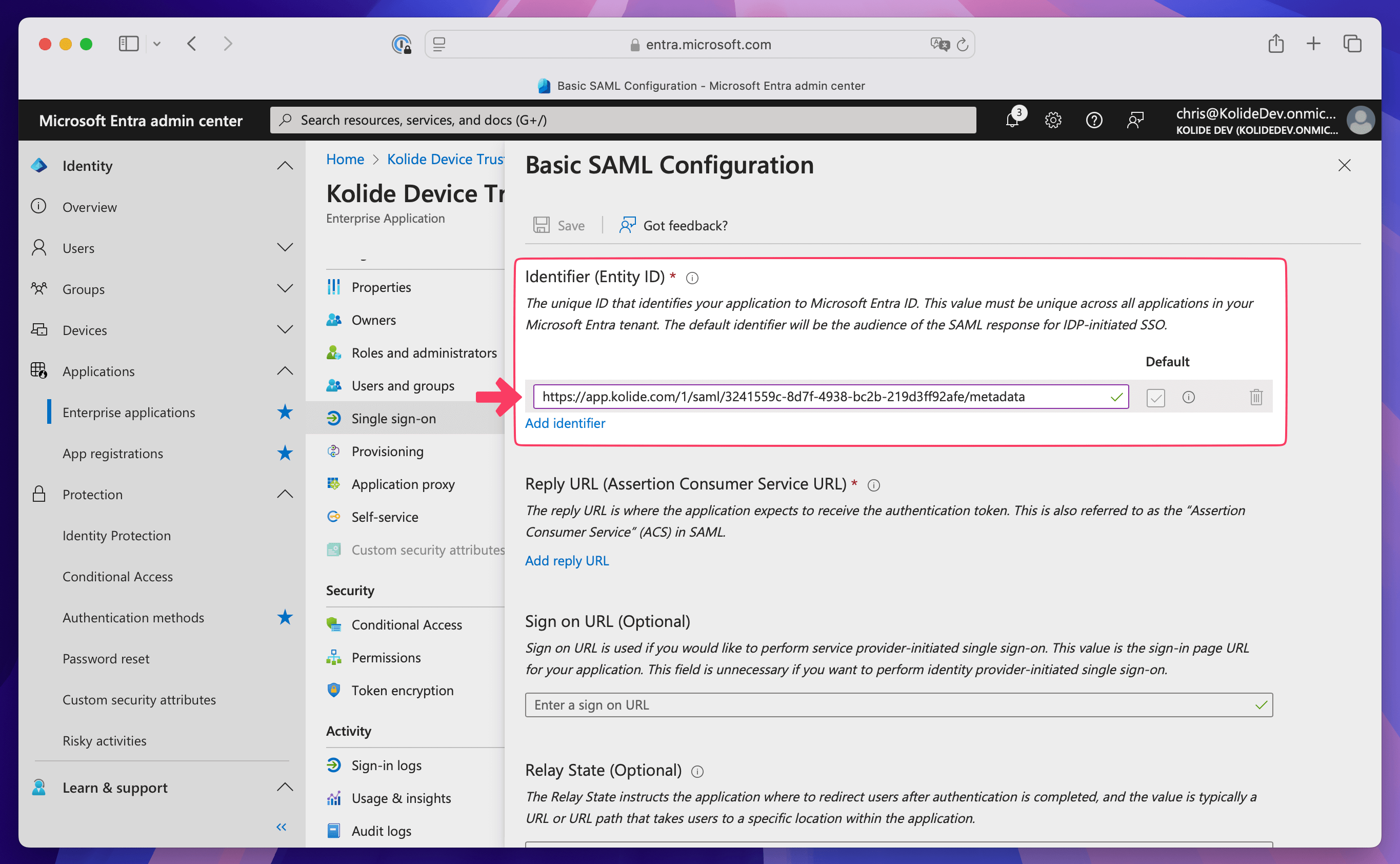The height and width of the screenshot is (864, 1400).
Task: Open the notifications bell icon
Action: pos(1012,120)
